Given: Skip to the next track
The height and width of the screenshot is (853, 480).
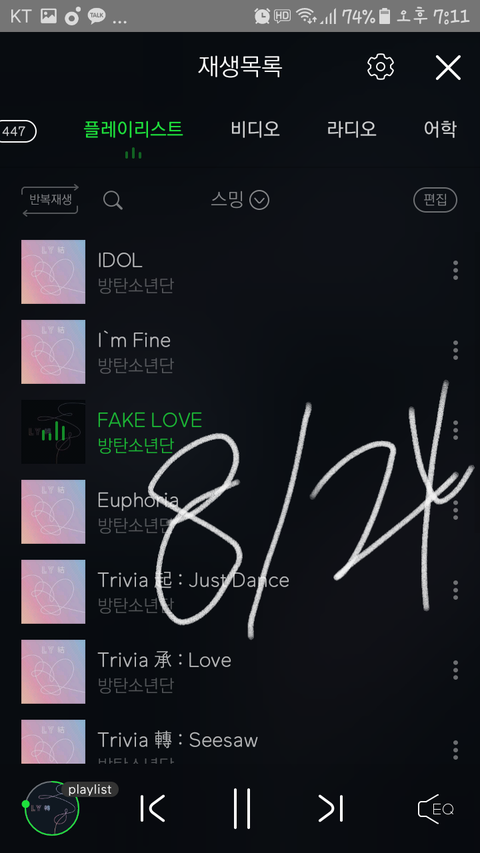Looking at the screenshot, I should pos(331,808).
